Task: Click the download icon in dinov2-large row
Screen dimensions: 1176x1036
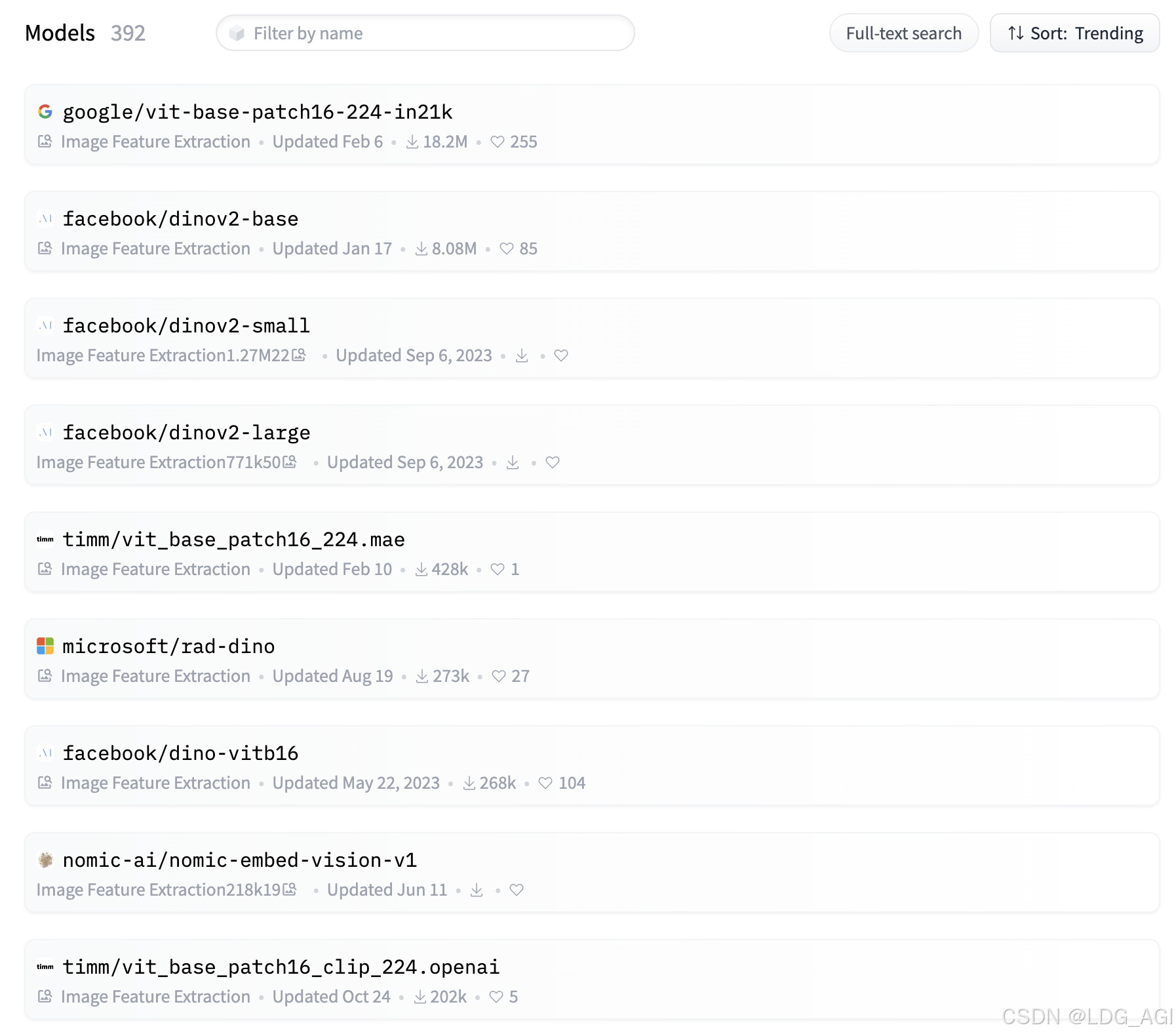Action: click(513, 462)
